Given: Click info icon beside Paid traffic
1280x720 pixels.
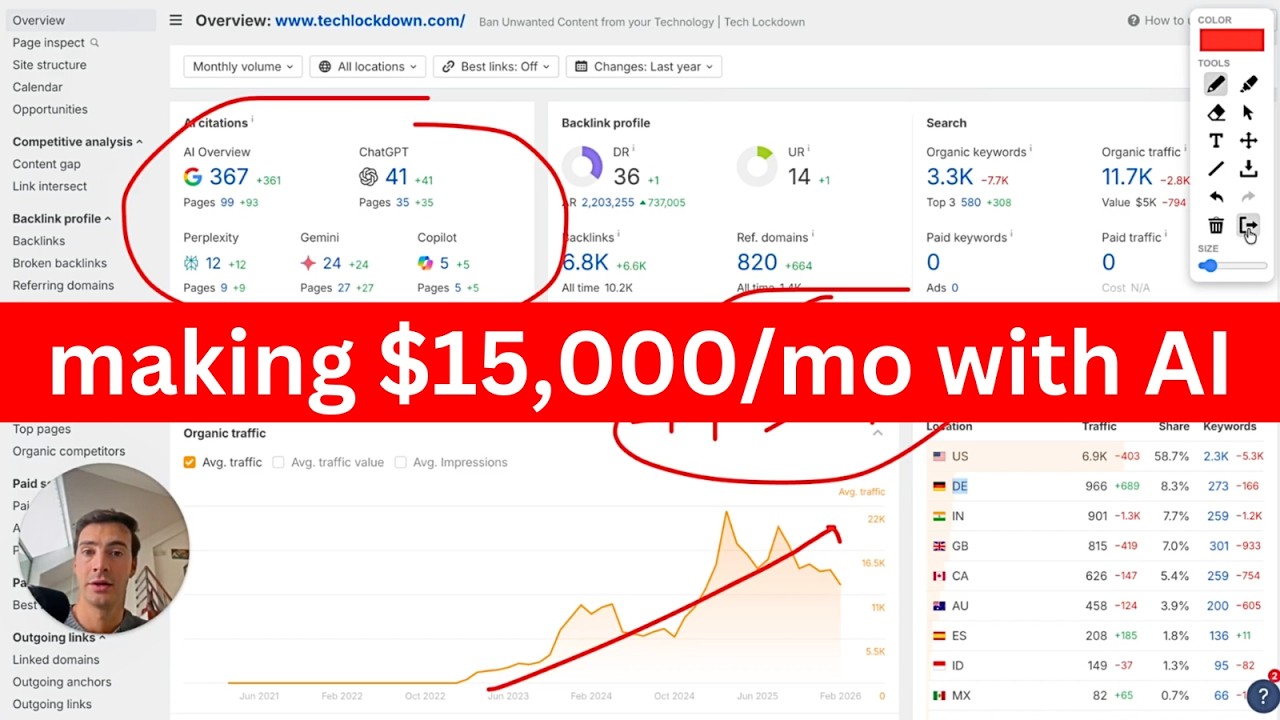Looking at the screenshot, I should (1166, 234).
